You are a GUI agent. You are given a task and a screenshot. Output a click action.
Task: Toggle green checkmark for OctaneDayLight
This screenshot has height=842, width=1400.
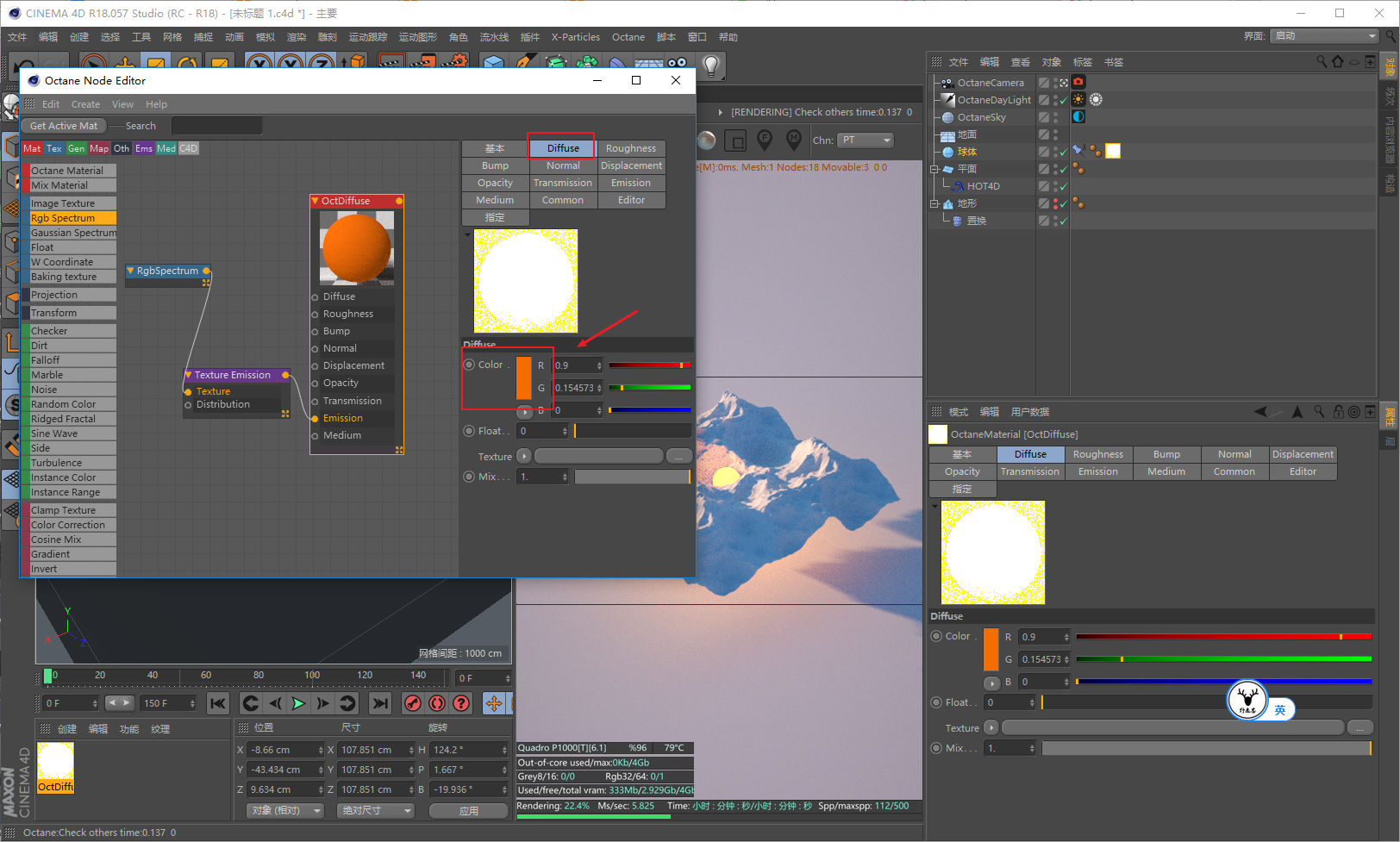[x=1064, y=100]
